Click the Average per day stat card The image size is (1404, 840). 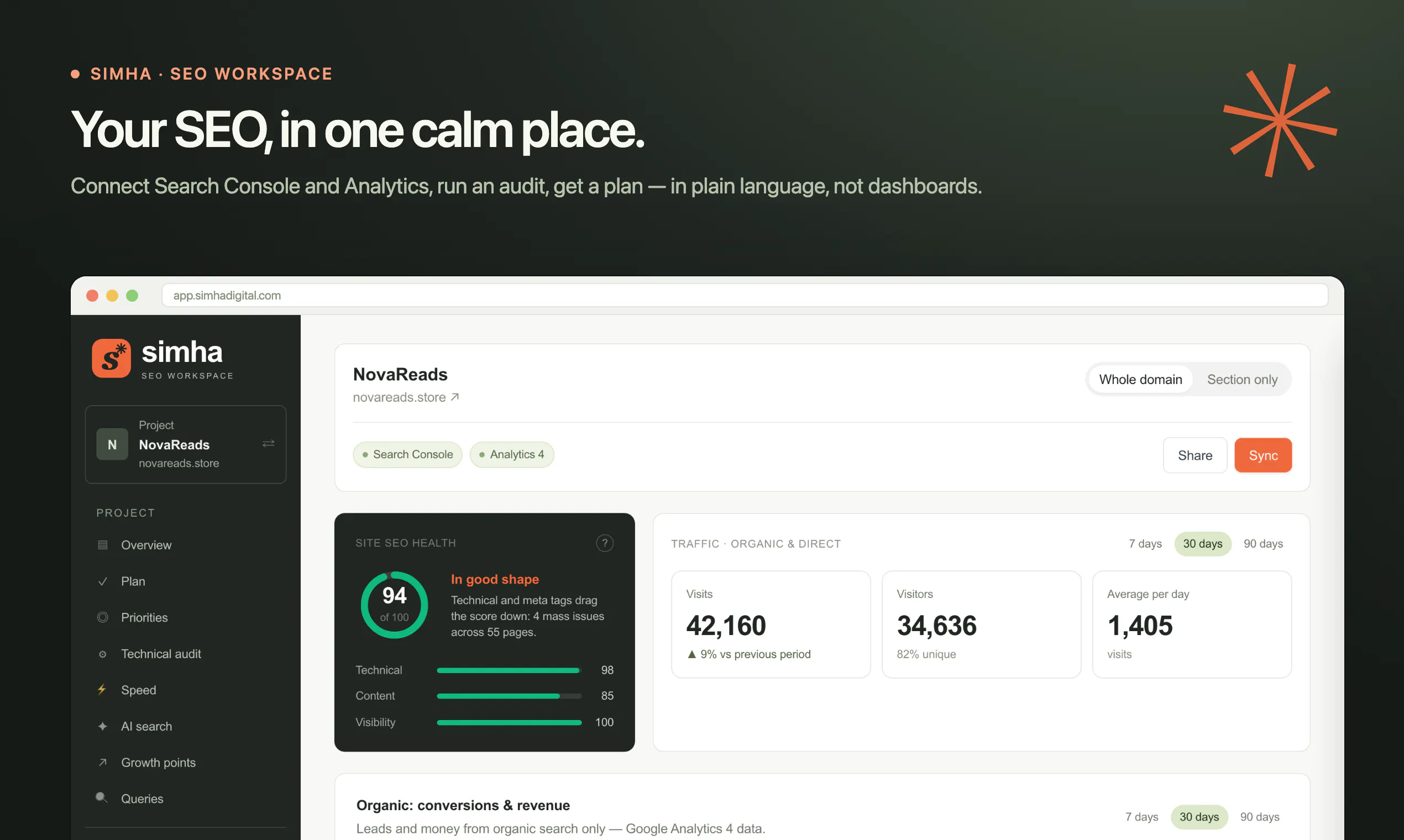[1192, 624]
